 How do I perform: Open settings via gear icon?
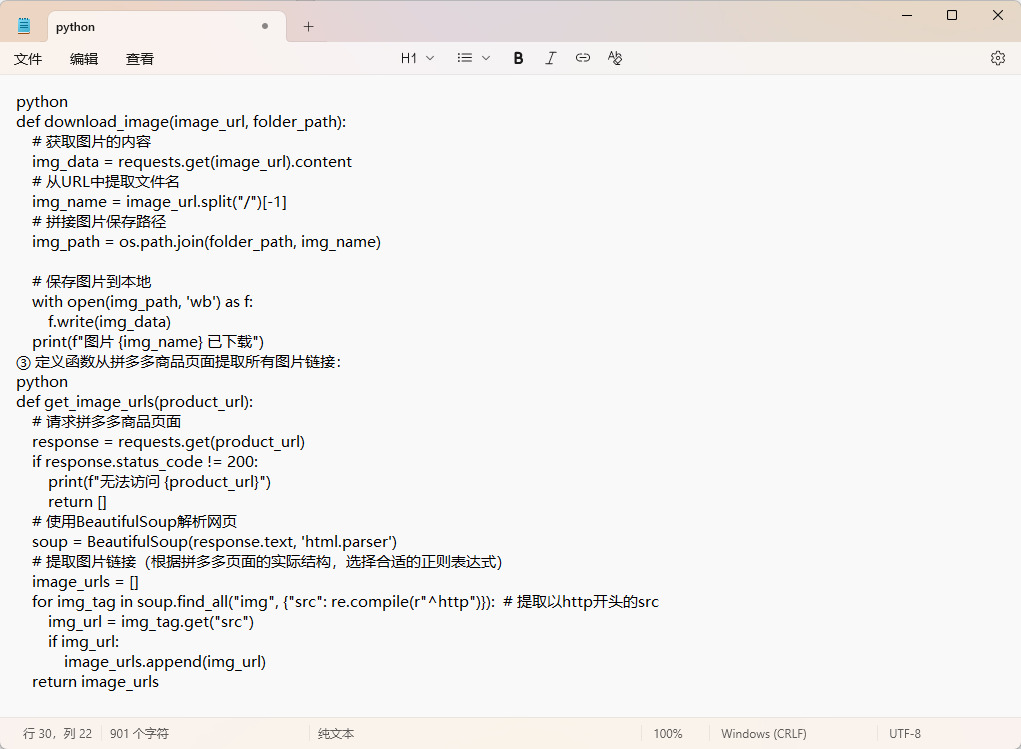tap(998, 58)
